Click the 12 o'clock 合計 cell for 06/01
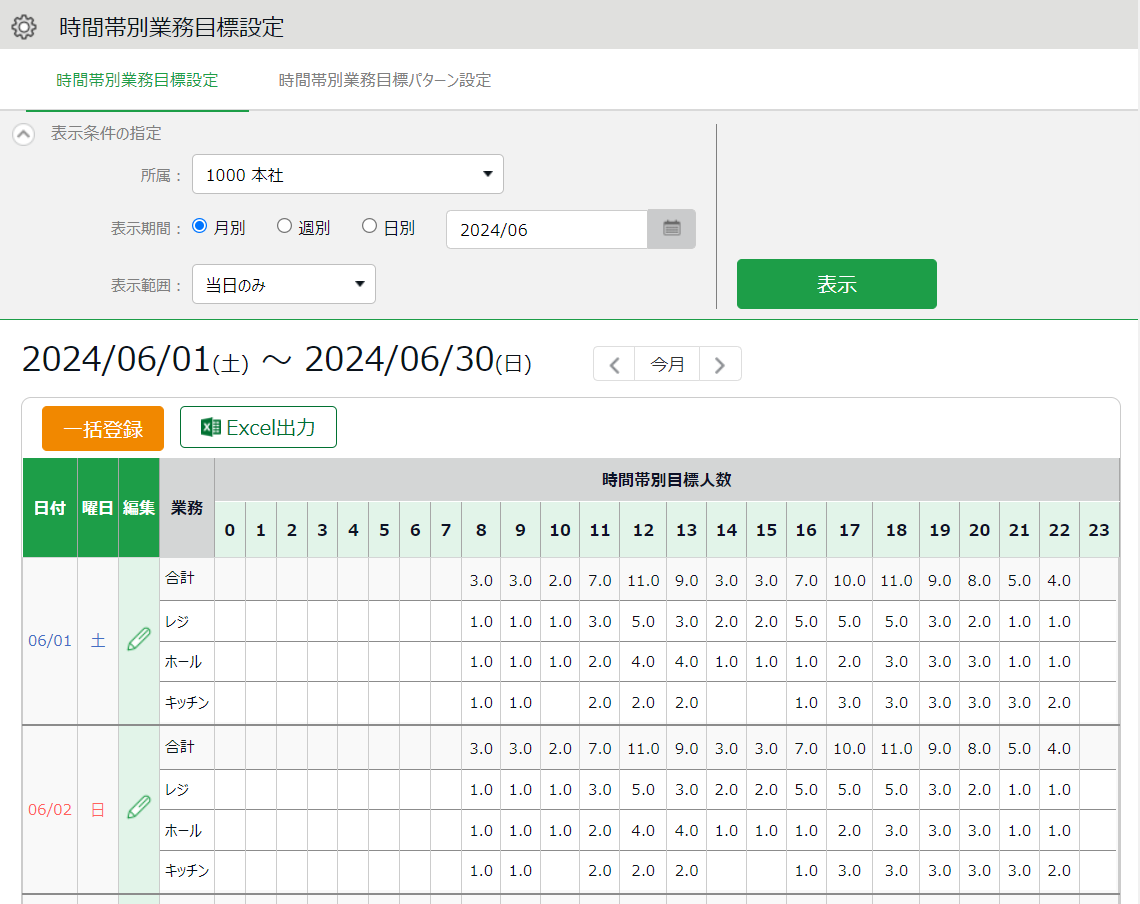Viewport: 1140px width, 904px height. 643,581
